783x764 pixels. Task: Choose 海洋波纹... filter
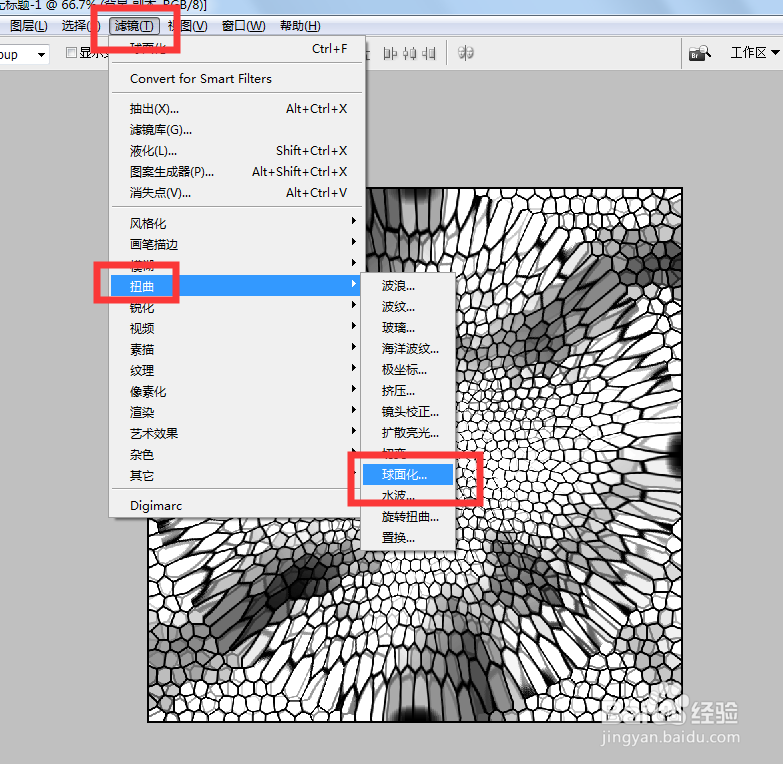(408, 349)
